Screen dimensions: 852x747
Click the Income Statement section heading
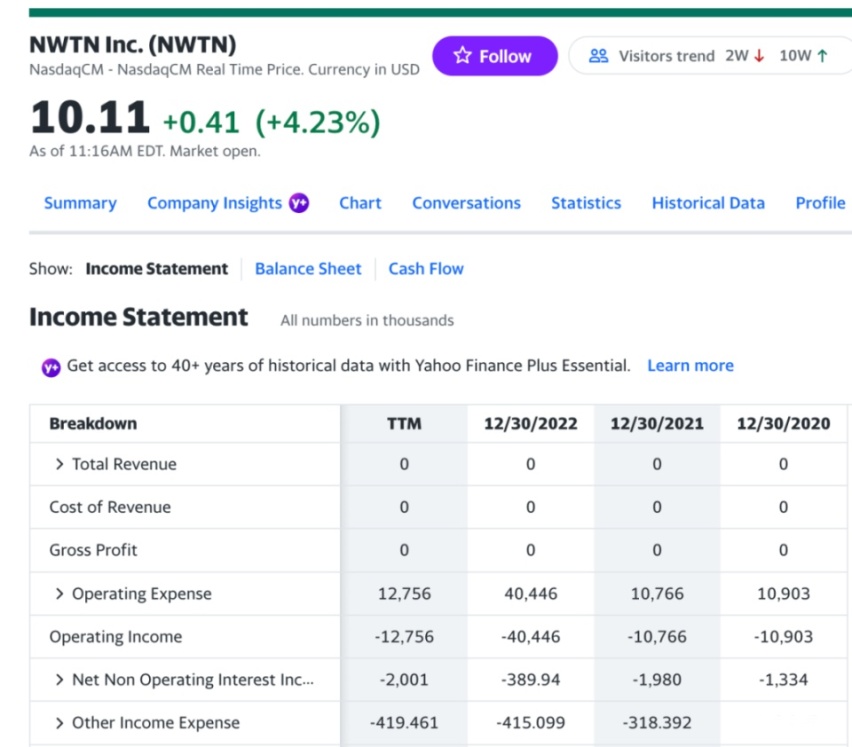(139, 317)
